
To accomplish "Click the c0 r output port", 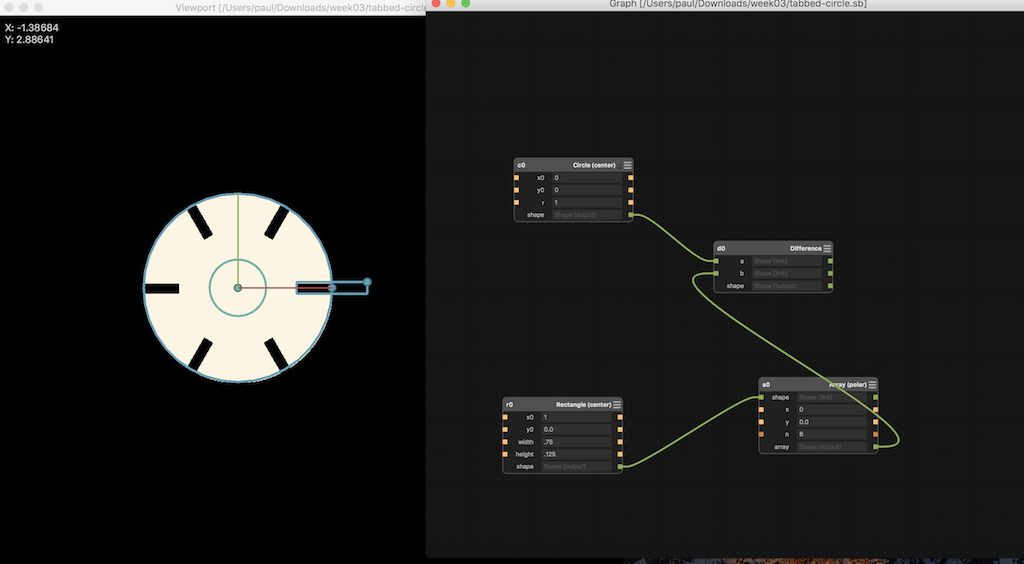I will point(630,202).
